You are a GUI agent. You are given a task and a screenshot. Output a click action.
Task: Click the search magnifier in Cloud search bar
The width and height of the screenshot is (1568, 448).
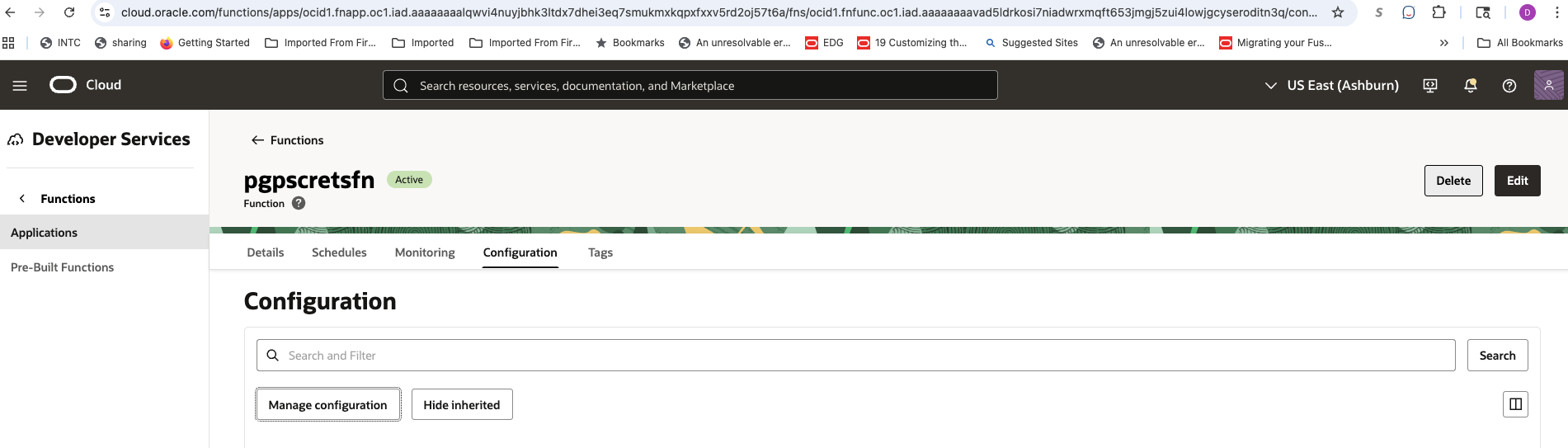(401, 85)
